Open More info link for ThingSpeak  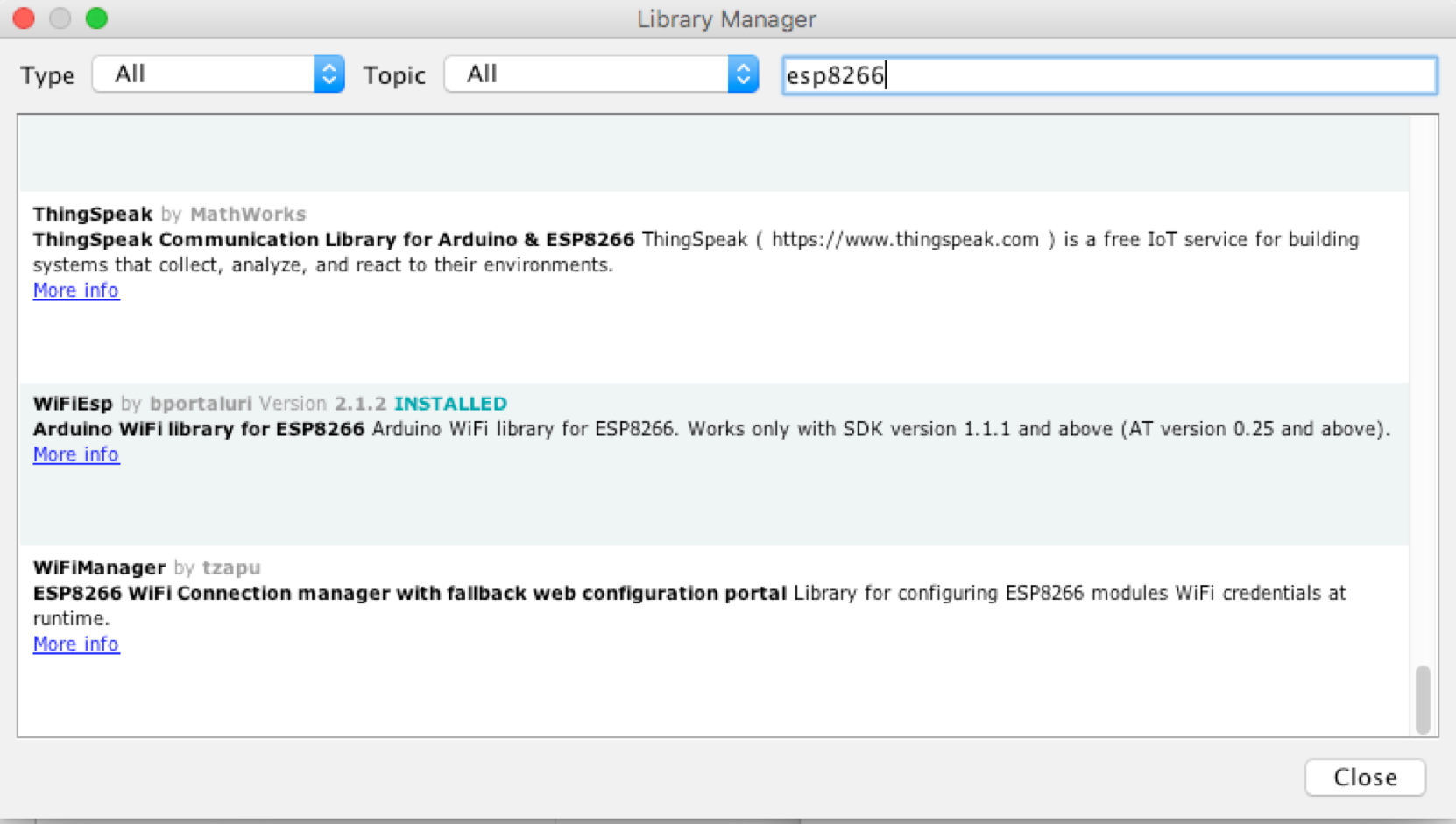pyautogui.click(x=76, y=291)
